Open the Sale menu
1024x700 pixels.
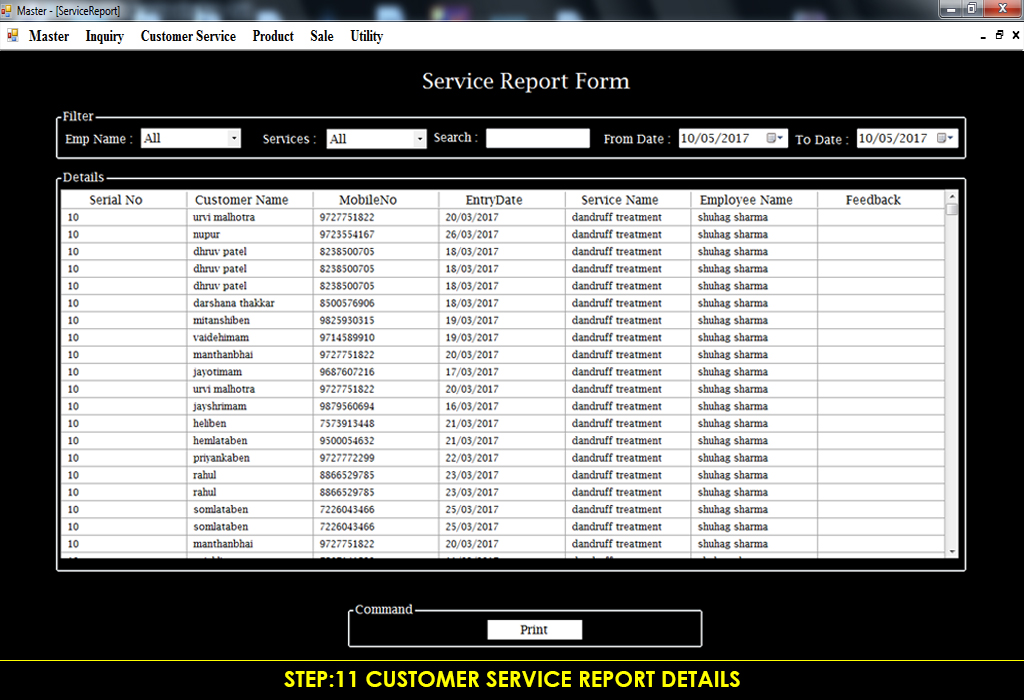[x=322, y=36]
